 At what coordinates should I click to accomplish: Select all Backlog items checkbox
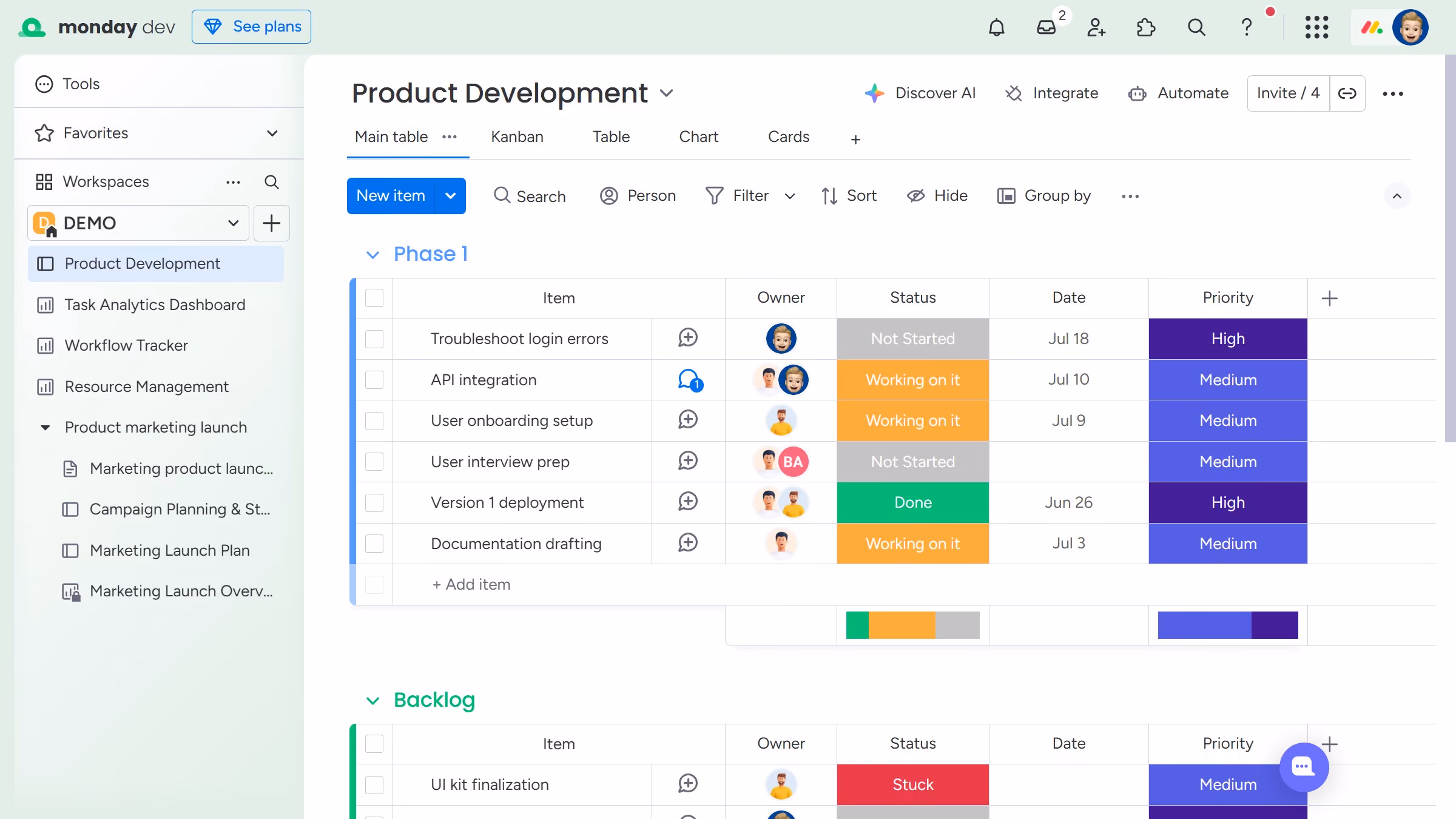374,744
